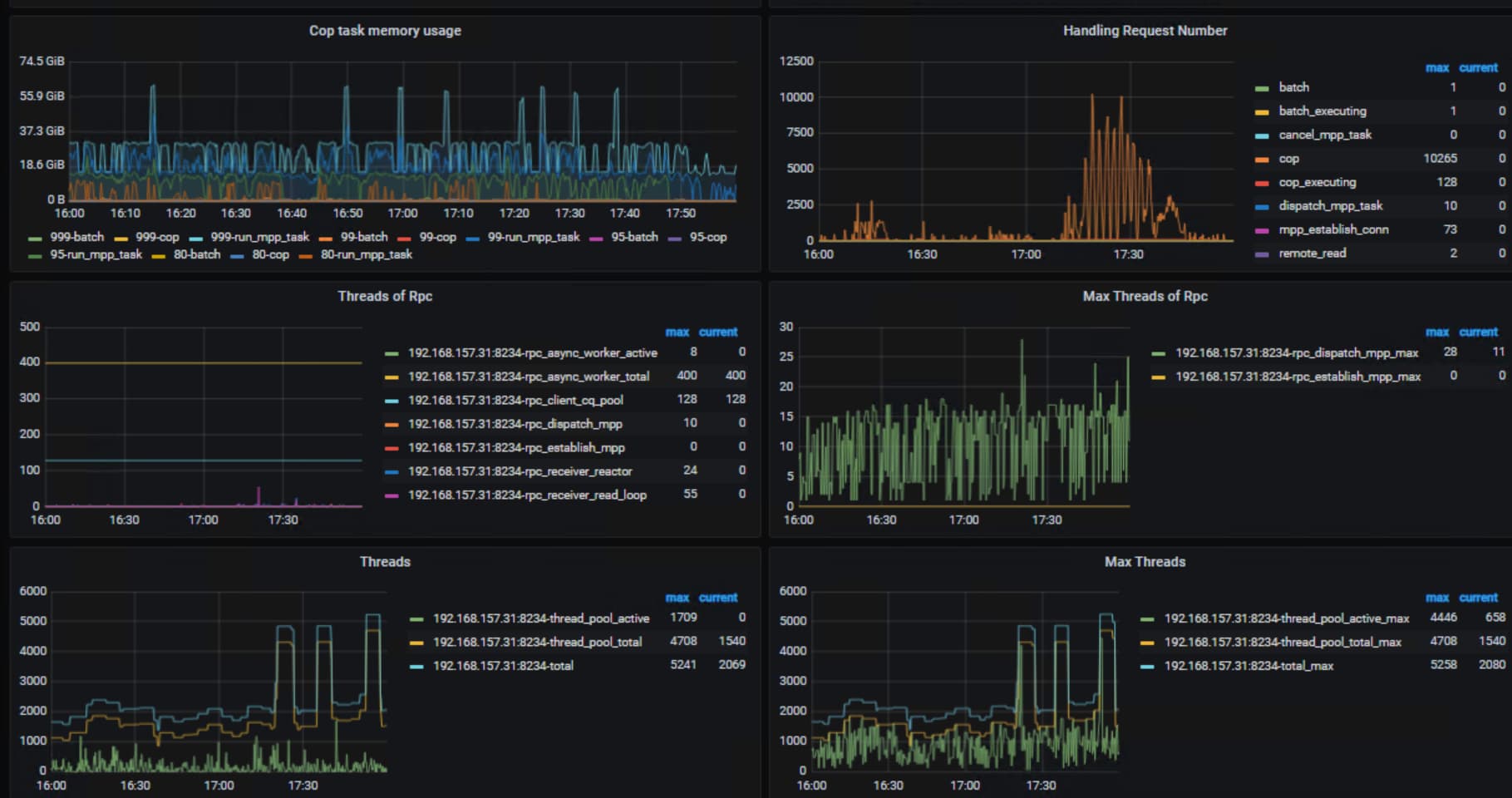Select the 192.168.157.31:8234-total legend entry

point(503,666)
